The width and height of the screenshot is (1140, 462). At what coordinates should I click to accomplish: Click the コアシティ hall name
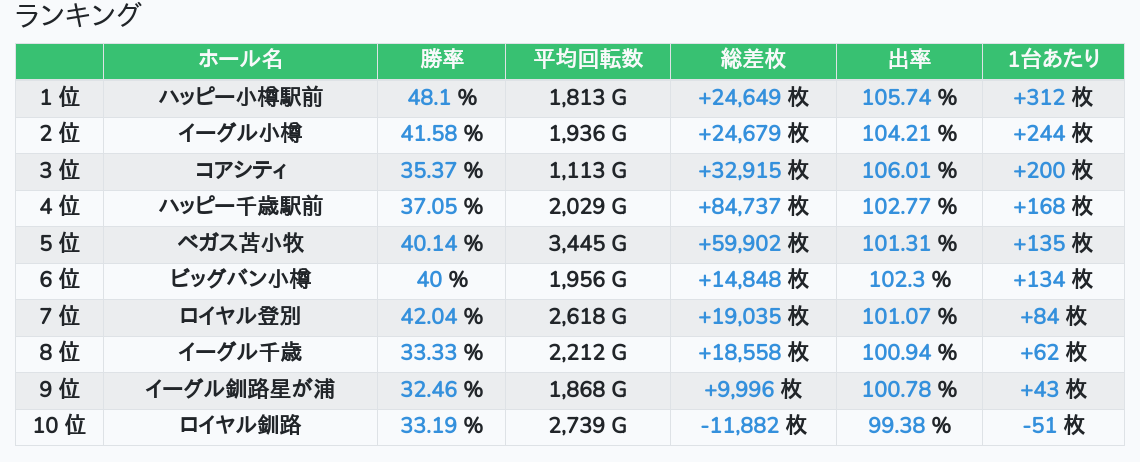click(x=240, y=170)
